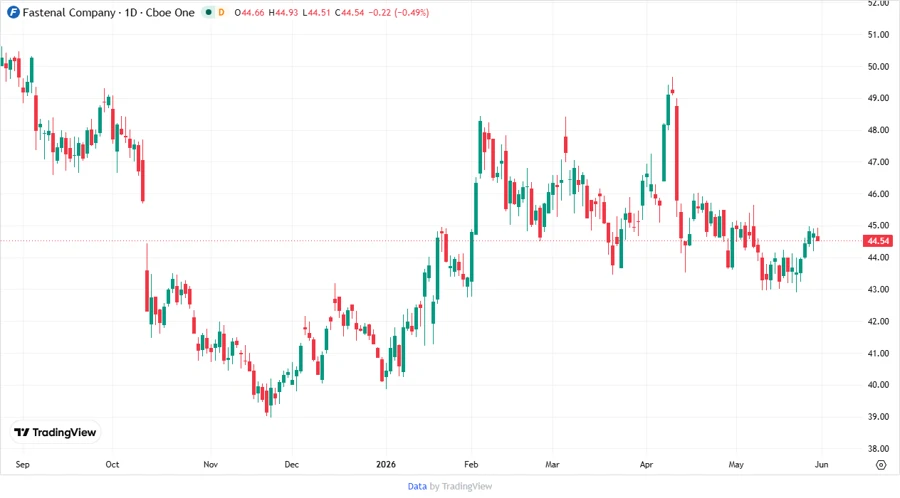
Task: Open chart settings gear icon
Action: 881,465
